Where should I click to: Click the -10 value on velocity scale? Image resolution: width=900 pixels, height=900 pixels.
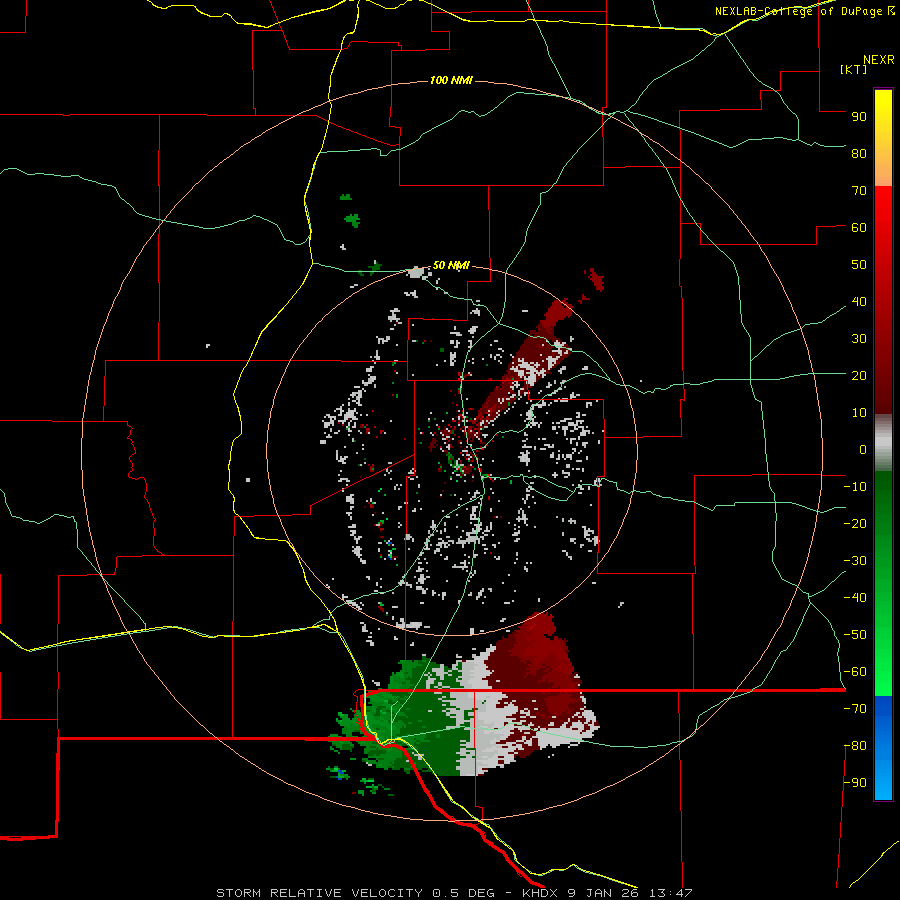pos(855,487)
